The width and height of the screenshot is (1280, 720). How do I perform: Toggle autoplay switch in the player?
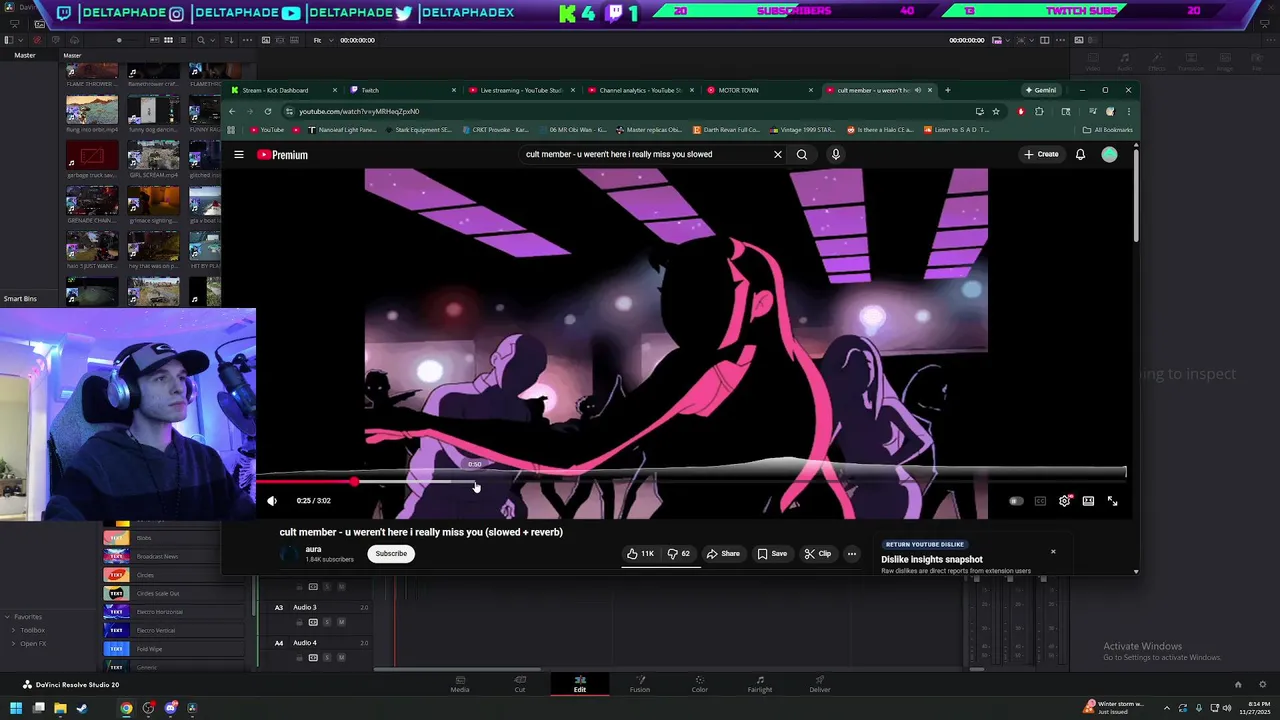coord(1016,501)
